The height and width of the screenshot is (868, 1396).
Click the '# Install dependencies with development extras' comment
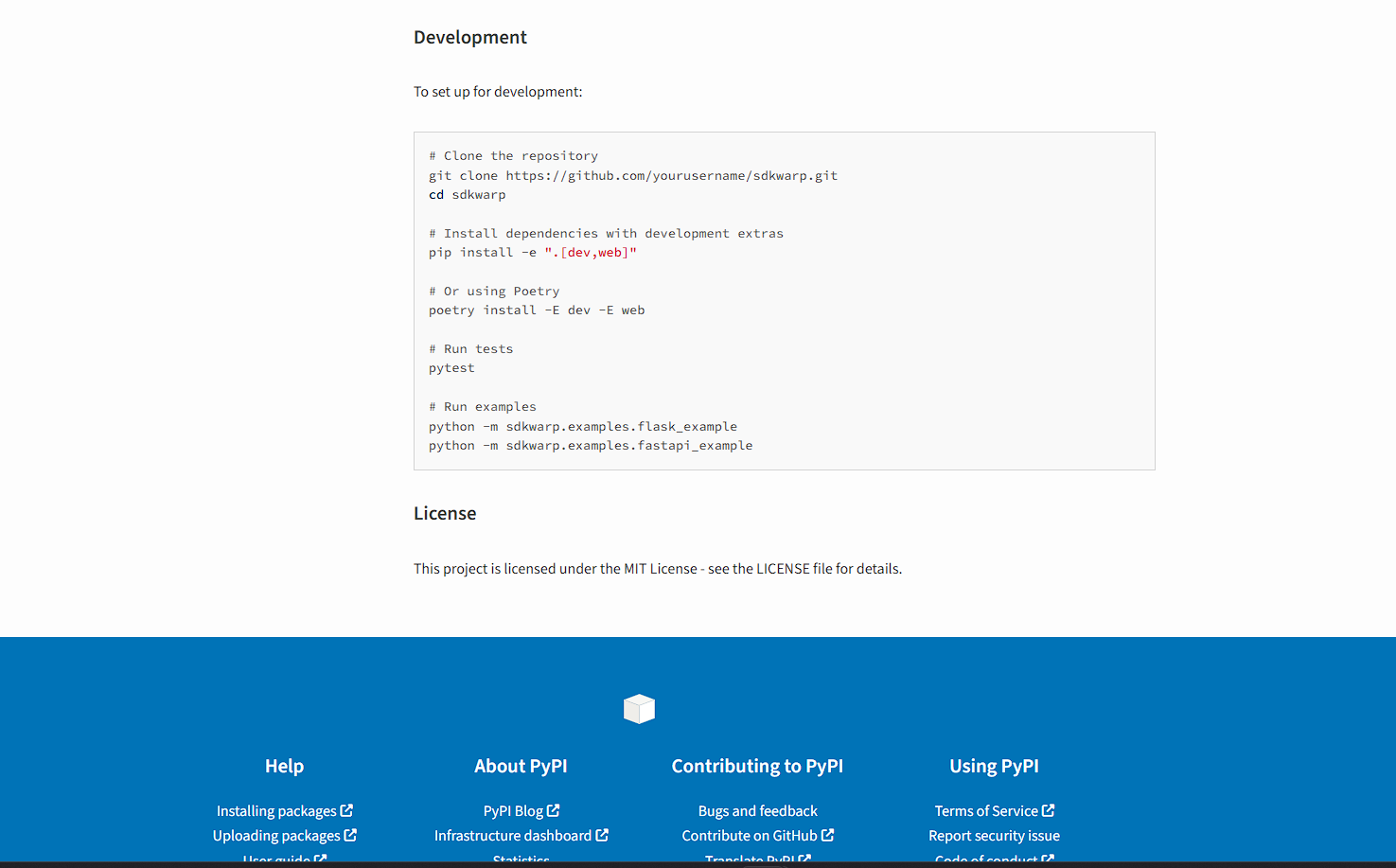pos(607,233)
